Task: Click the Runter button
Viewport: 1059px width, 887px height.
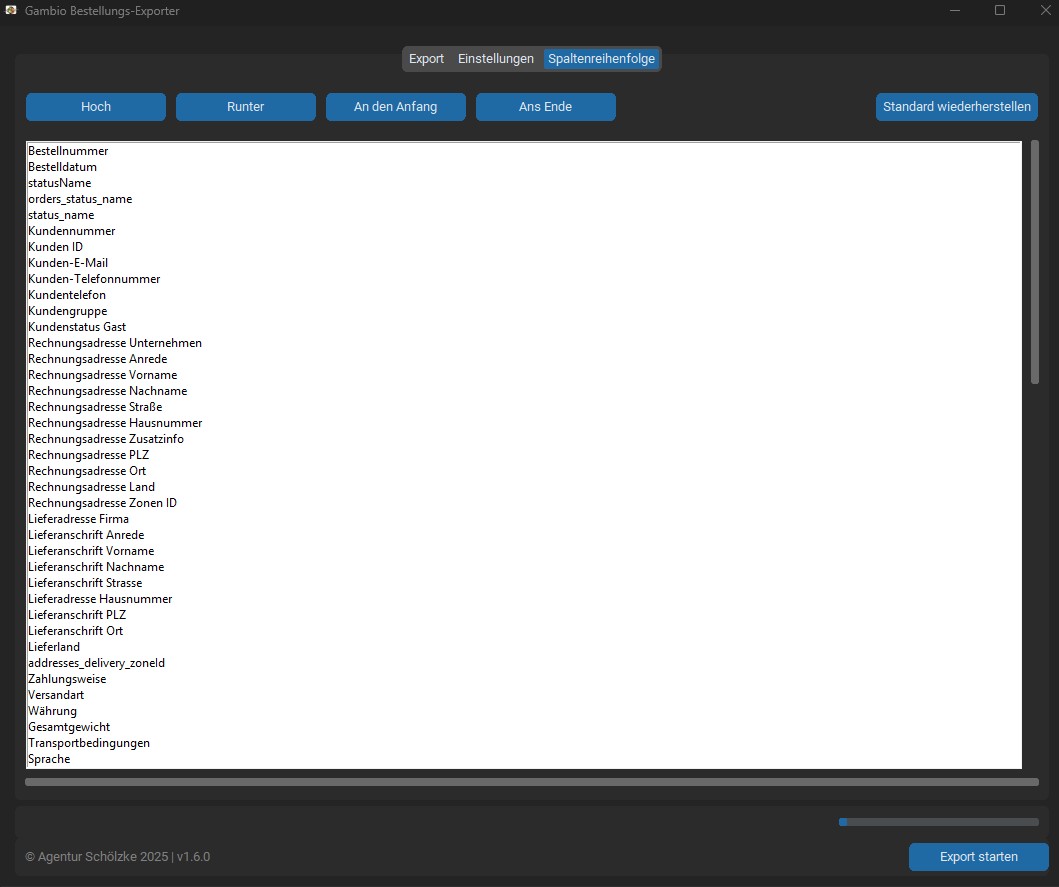Action: click(x=246, y=107)
